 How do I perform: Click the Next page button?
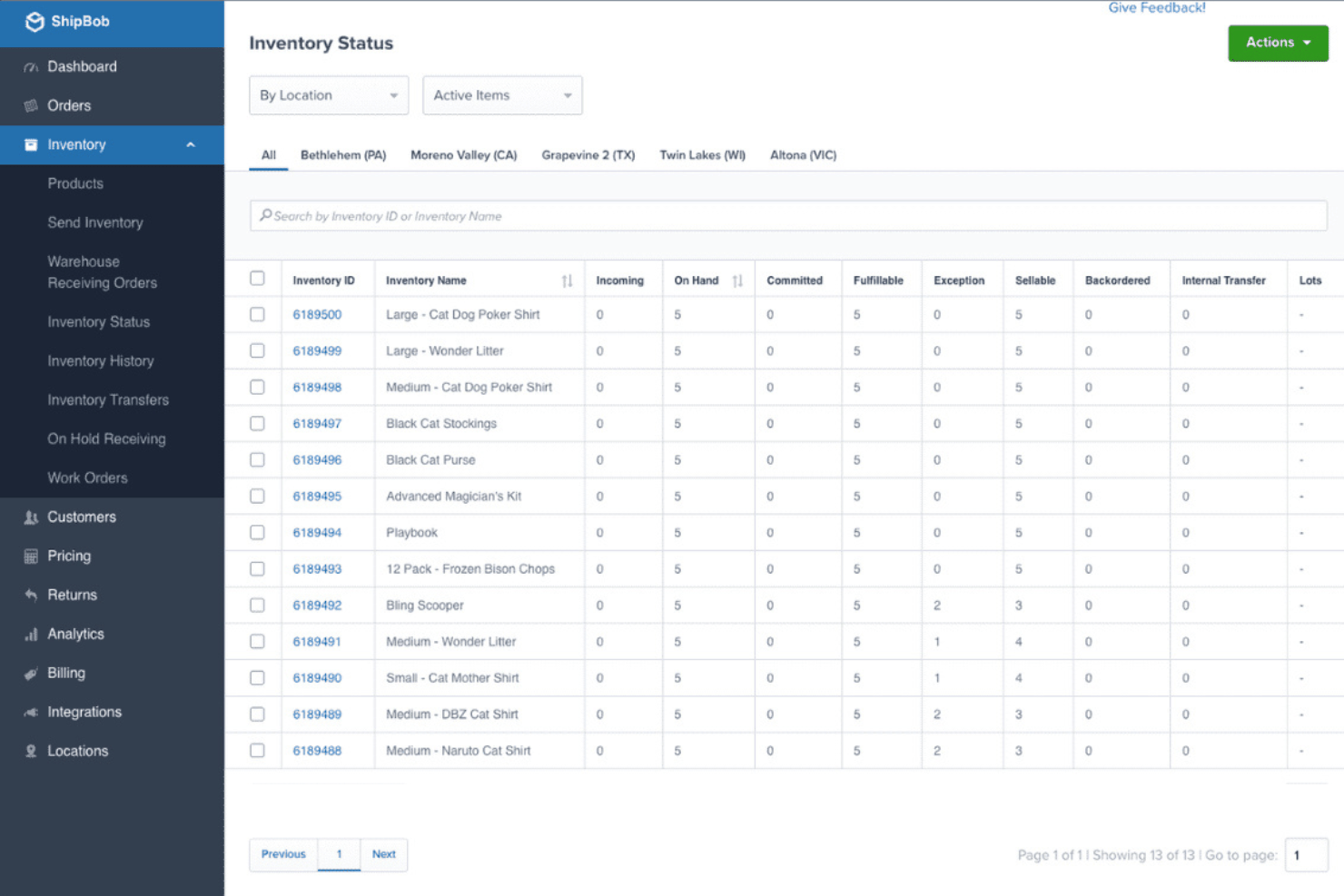[x=384, y=854]
